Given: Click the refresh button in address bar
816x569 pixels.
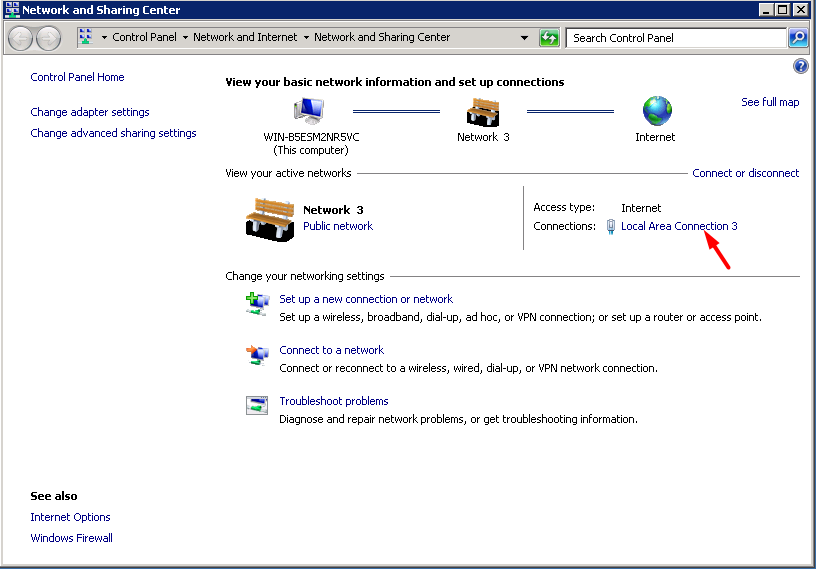Looking at the screenshot, I should click(549, 38).
